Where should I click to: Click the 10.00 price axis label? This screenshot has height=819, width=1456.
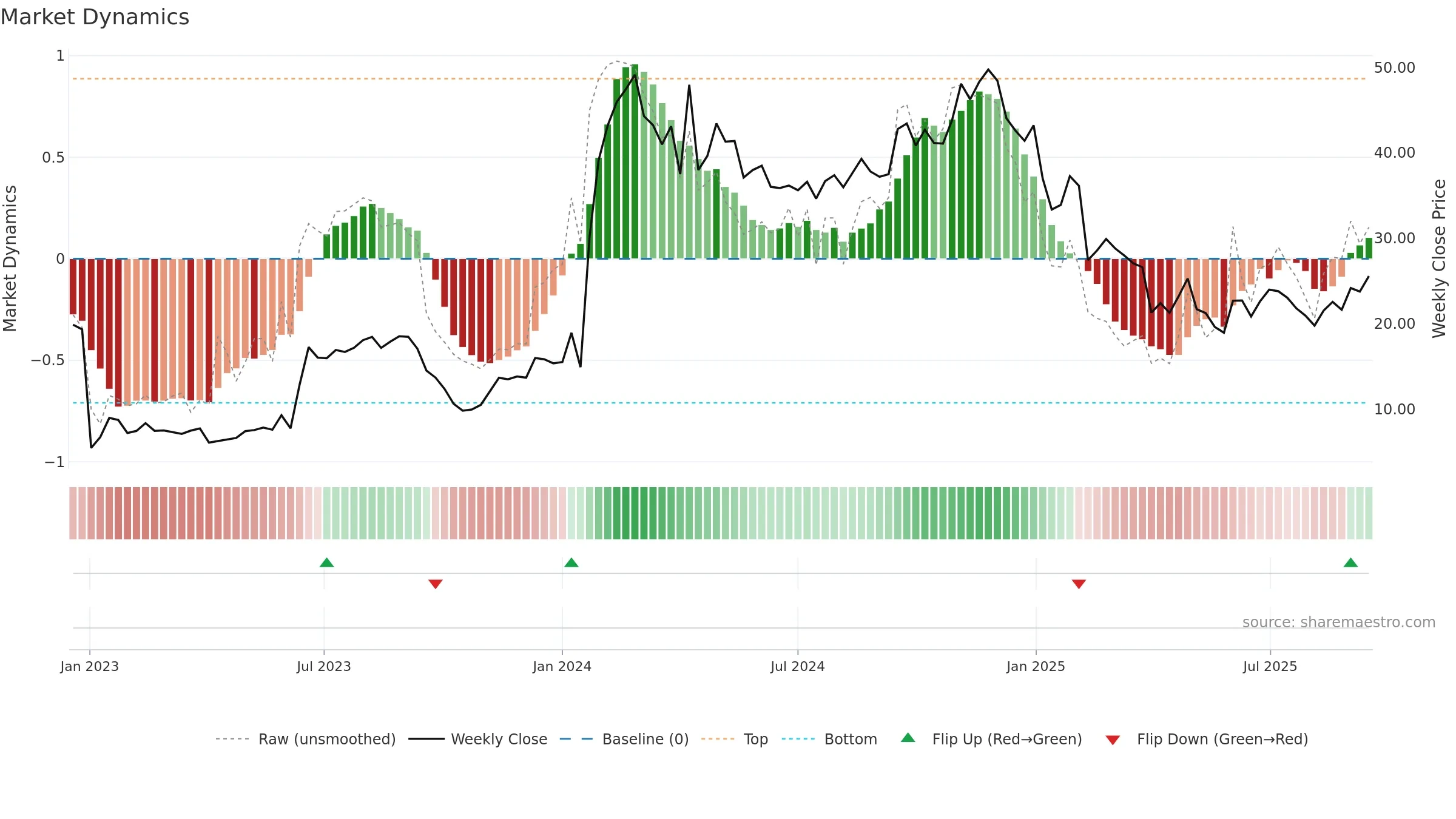[1395, 409]
